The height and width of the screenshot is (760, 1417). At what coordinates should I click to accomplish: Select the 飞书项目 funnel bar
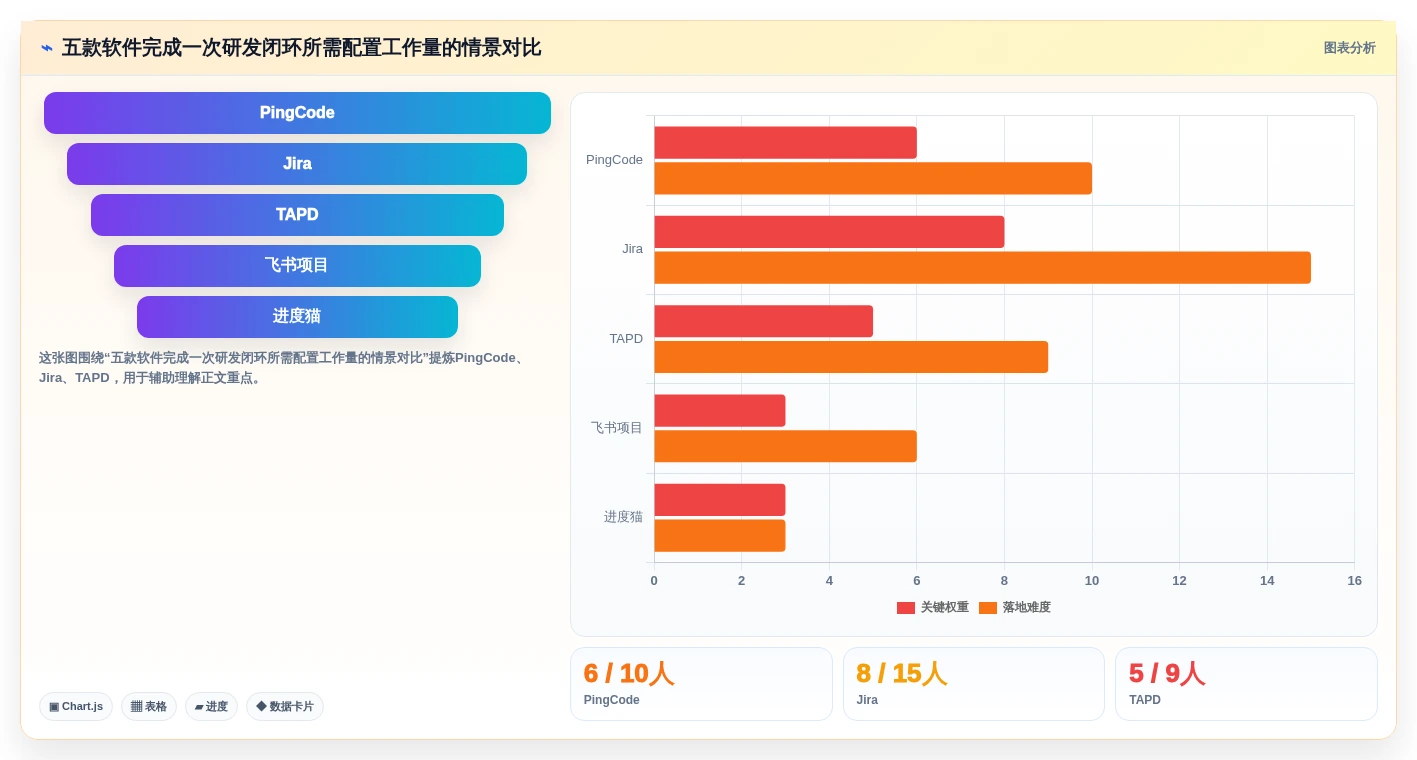[297, 266]
